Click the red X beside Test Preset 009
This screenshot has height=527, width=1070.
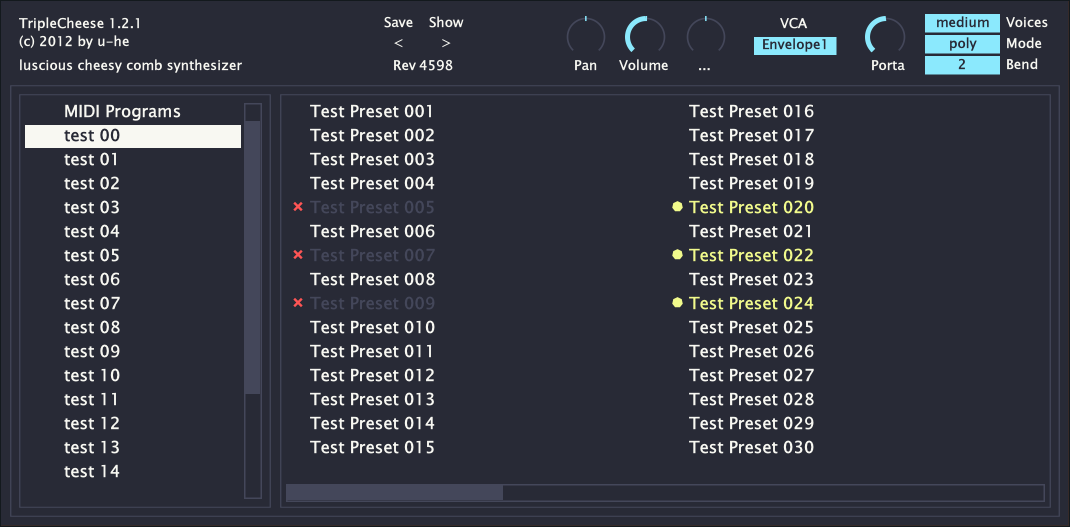pyautogui.click(x=298, y=302)
